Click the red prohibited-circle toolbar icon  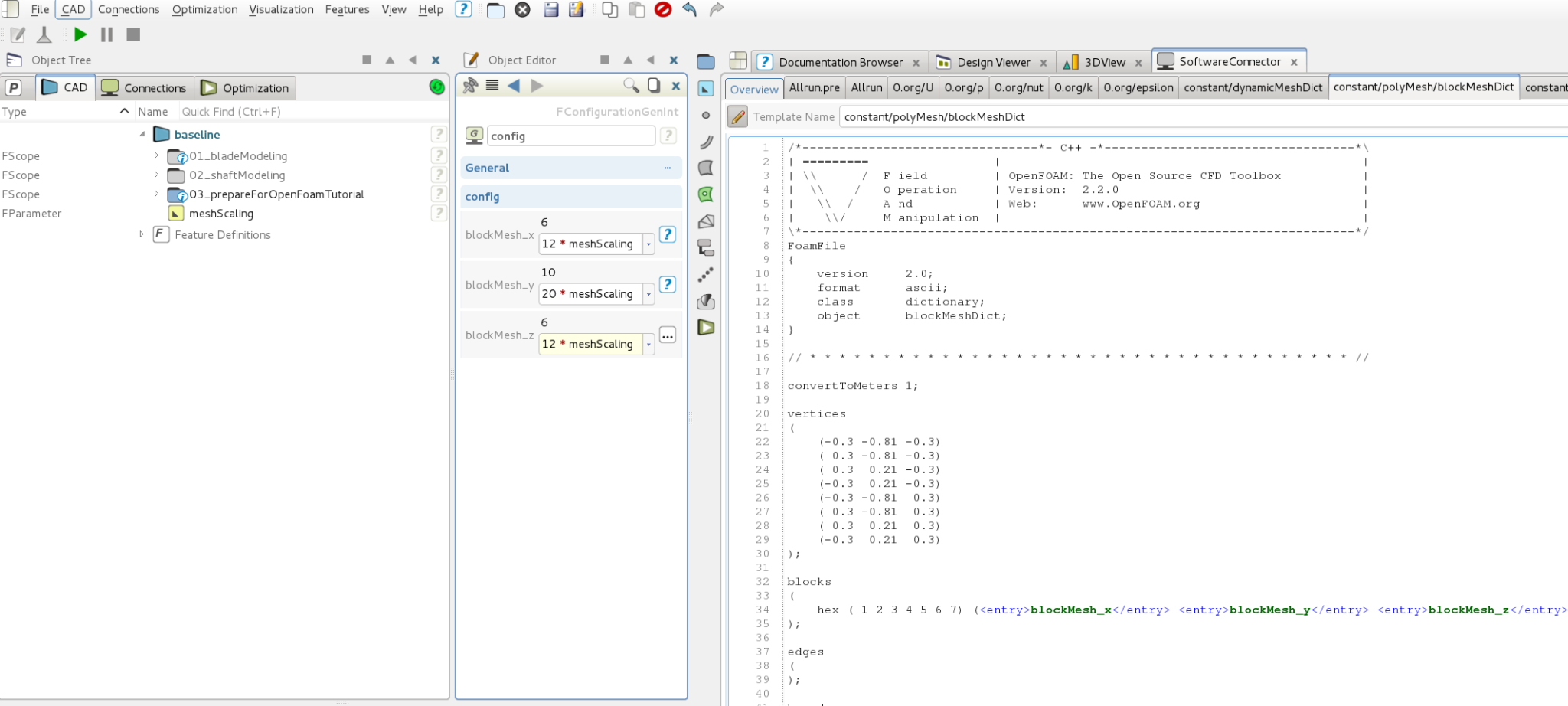coord(663,10)
